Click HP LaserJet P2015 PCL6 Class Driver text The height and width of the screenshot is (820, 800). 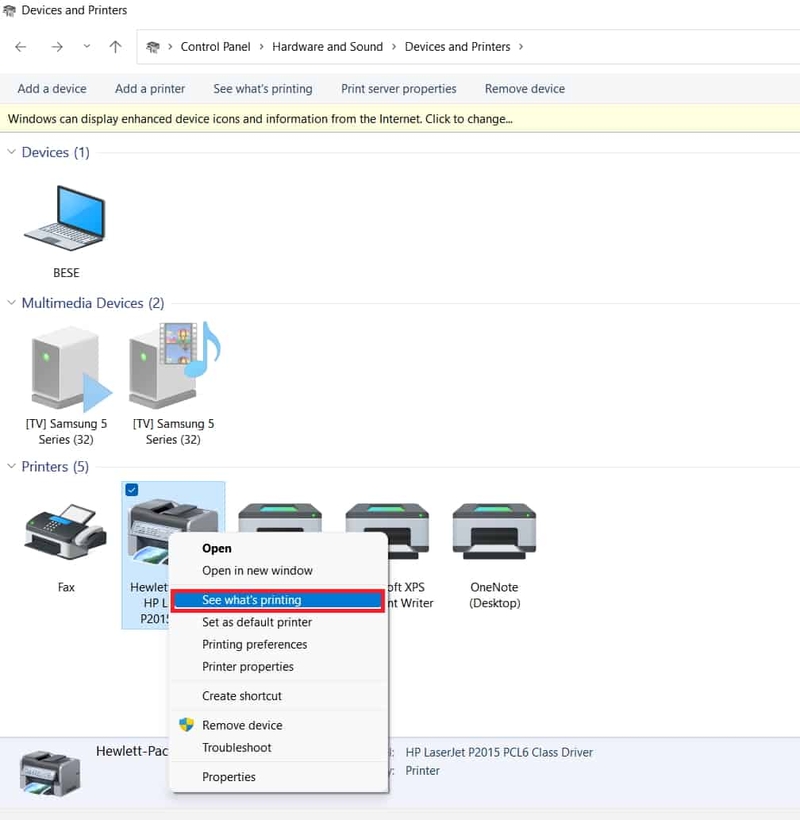click(499, 753)
